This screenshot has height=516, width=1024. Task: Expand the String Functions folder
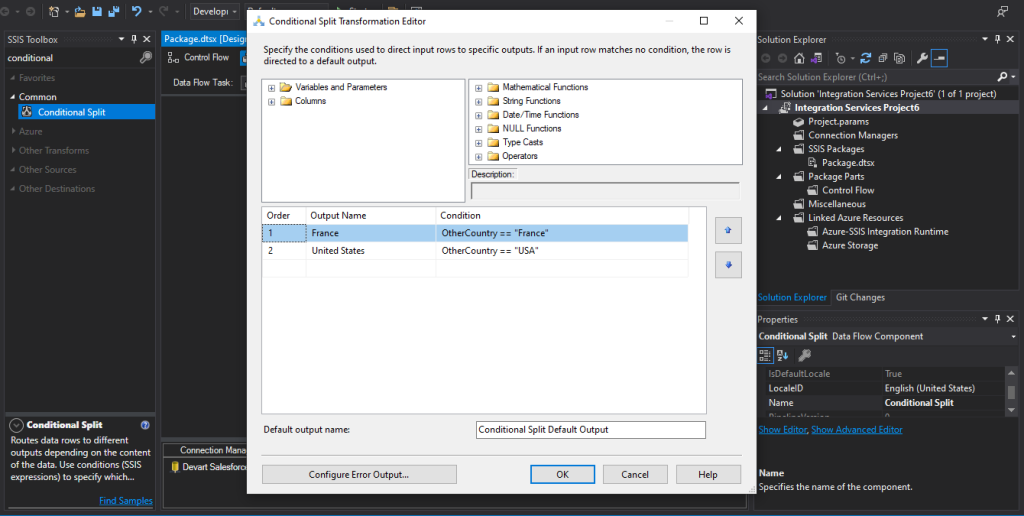(479, 101)
